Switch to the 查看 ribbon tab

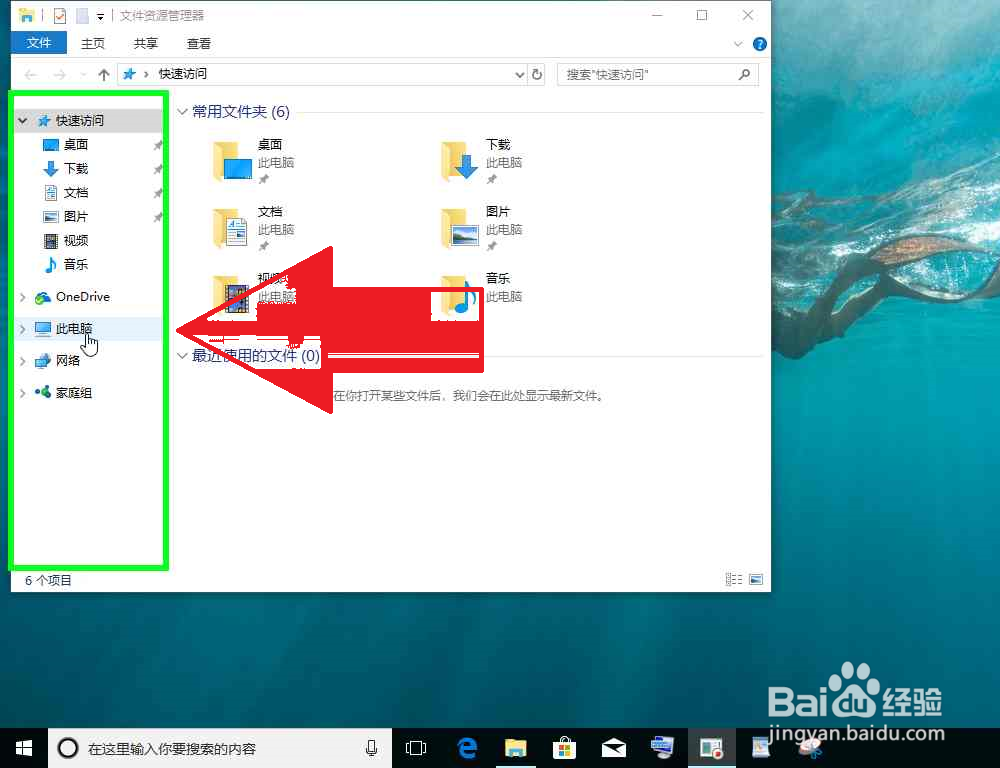pos(198,43)
